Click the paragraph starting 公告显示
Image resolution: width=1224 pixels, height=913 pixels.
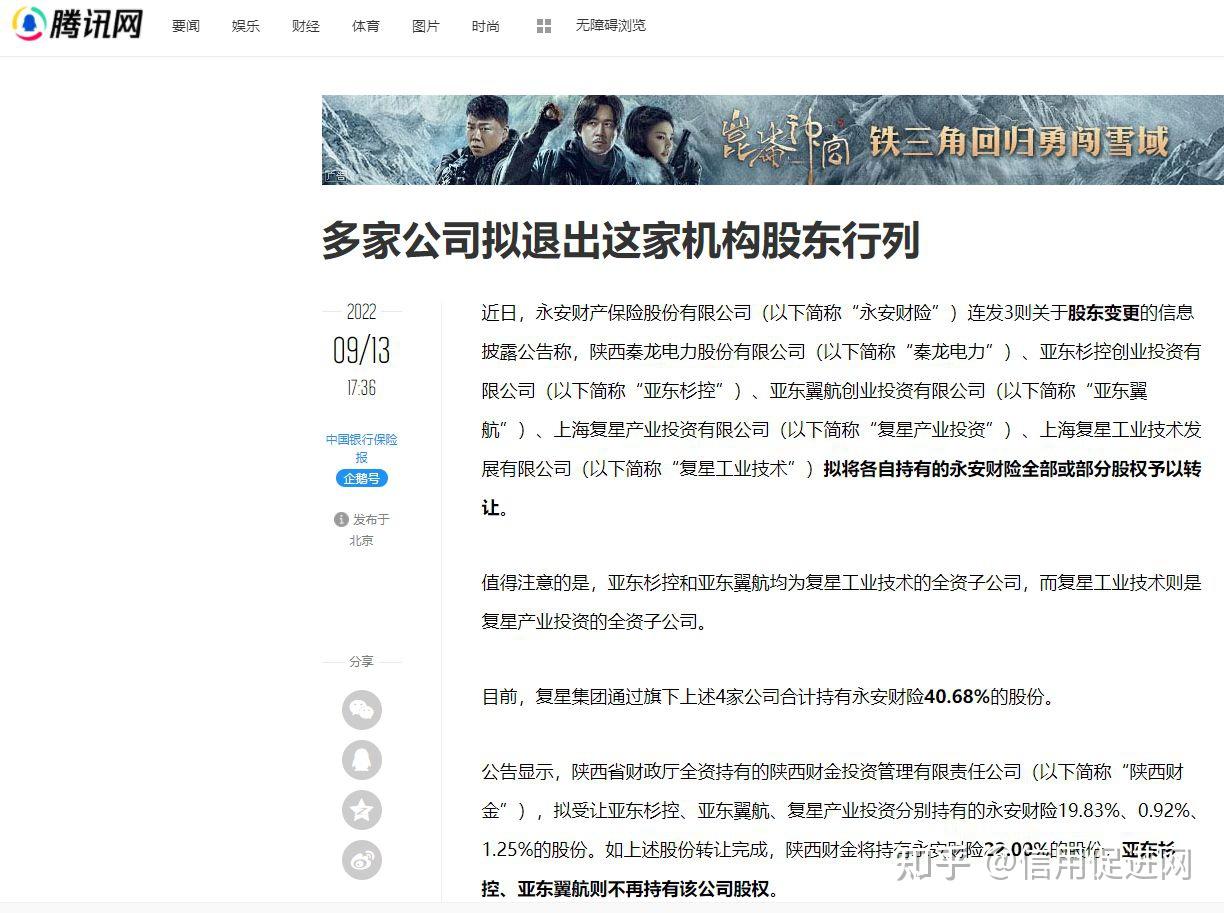(x=841, y=830)
